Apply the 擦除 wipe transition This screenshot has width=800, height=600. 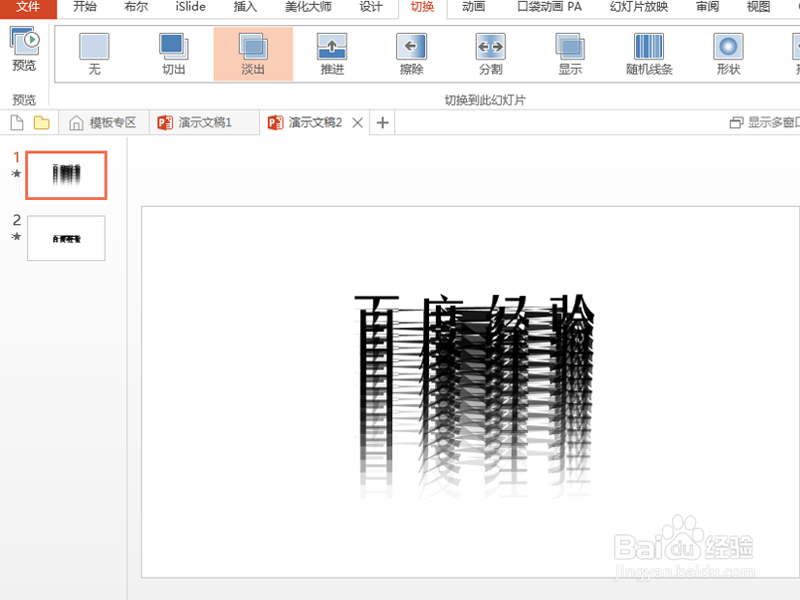point(412,54)
